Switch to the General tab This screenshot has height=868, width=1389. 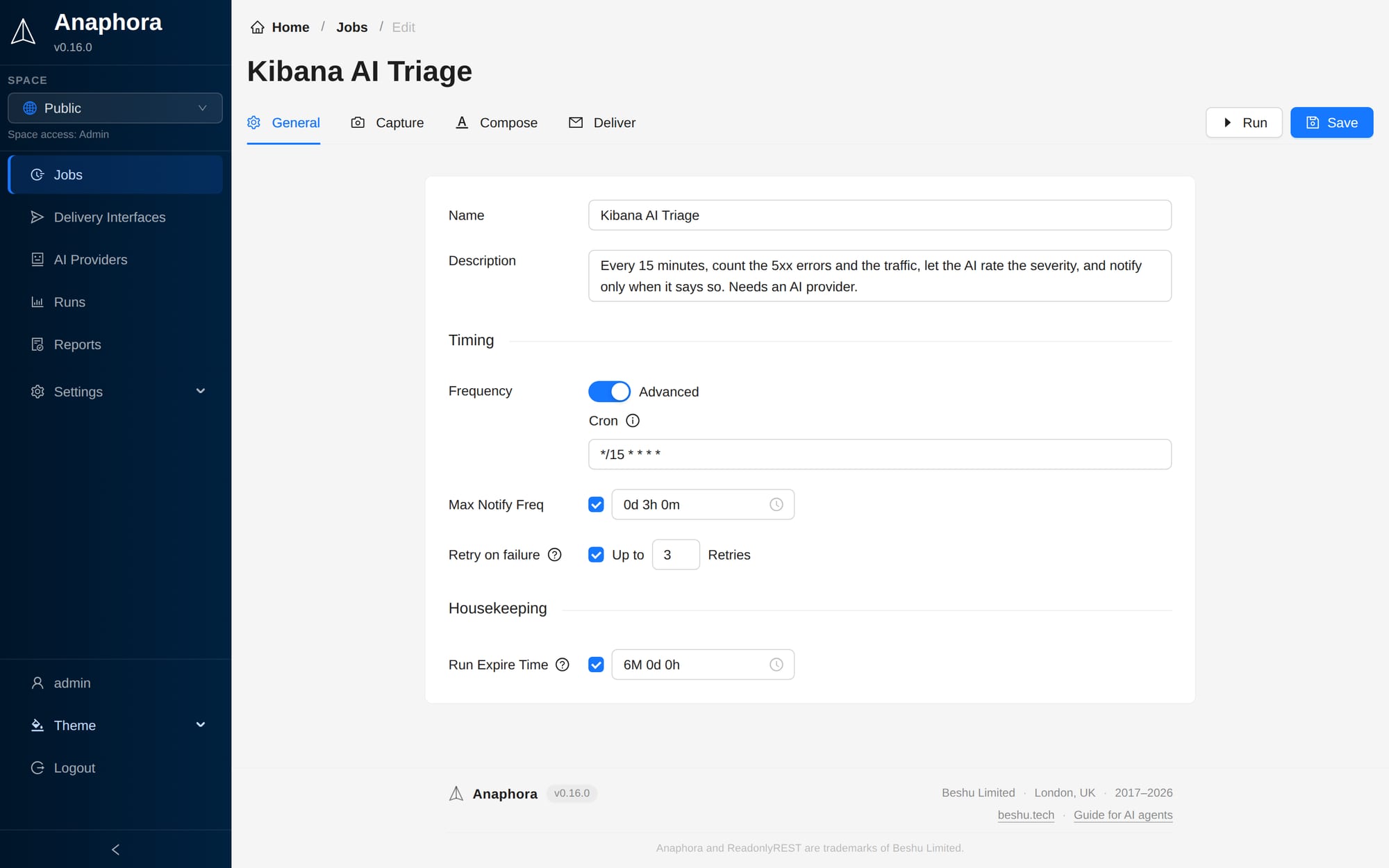click(283, 123)
